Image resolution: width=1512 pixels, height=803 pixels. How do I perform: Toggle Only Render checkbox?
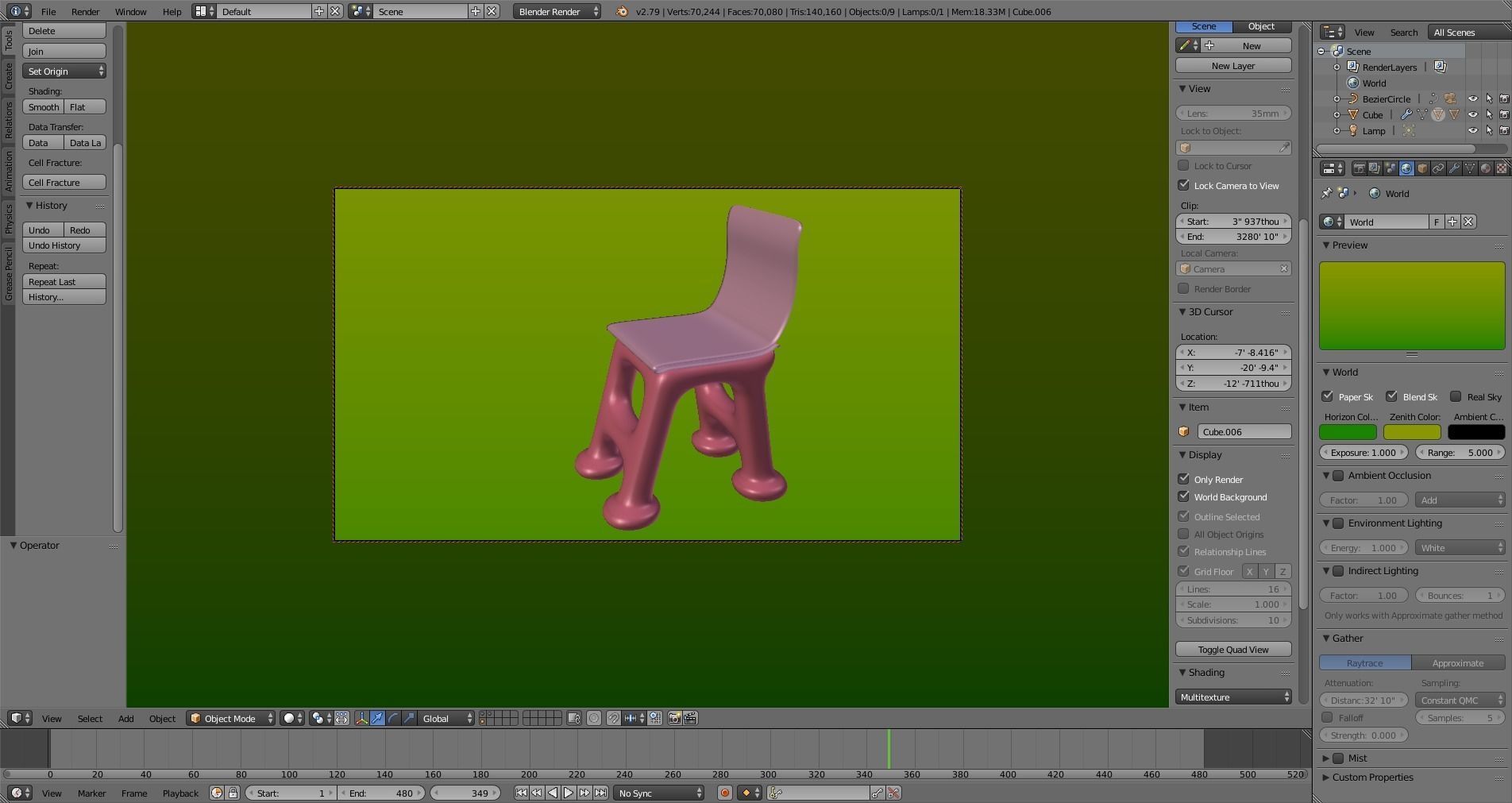(1183, 479)
